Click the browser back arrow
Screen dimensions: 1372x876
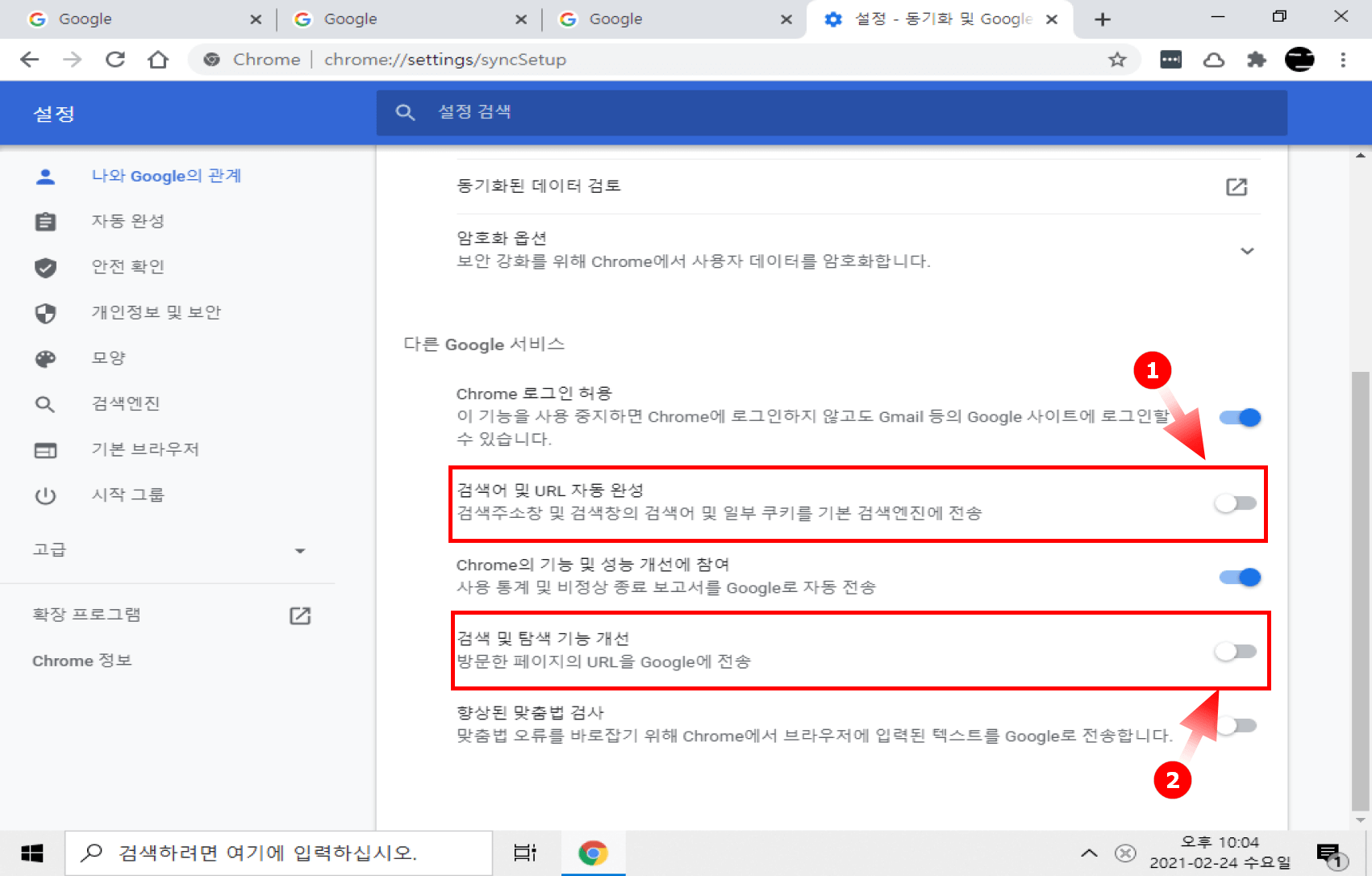[x=30, y=60]
